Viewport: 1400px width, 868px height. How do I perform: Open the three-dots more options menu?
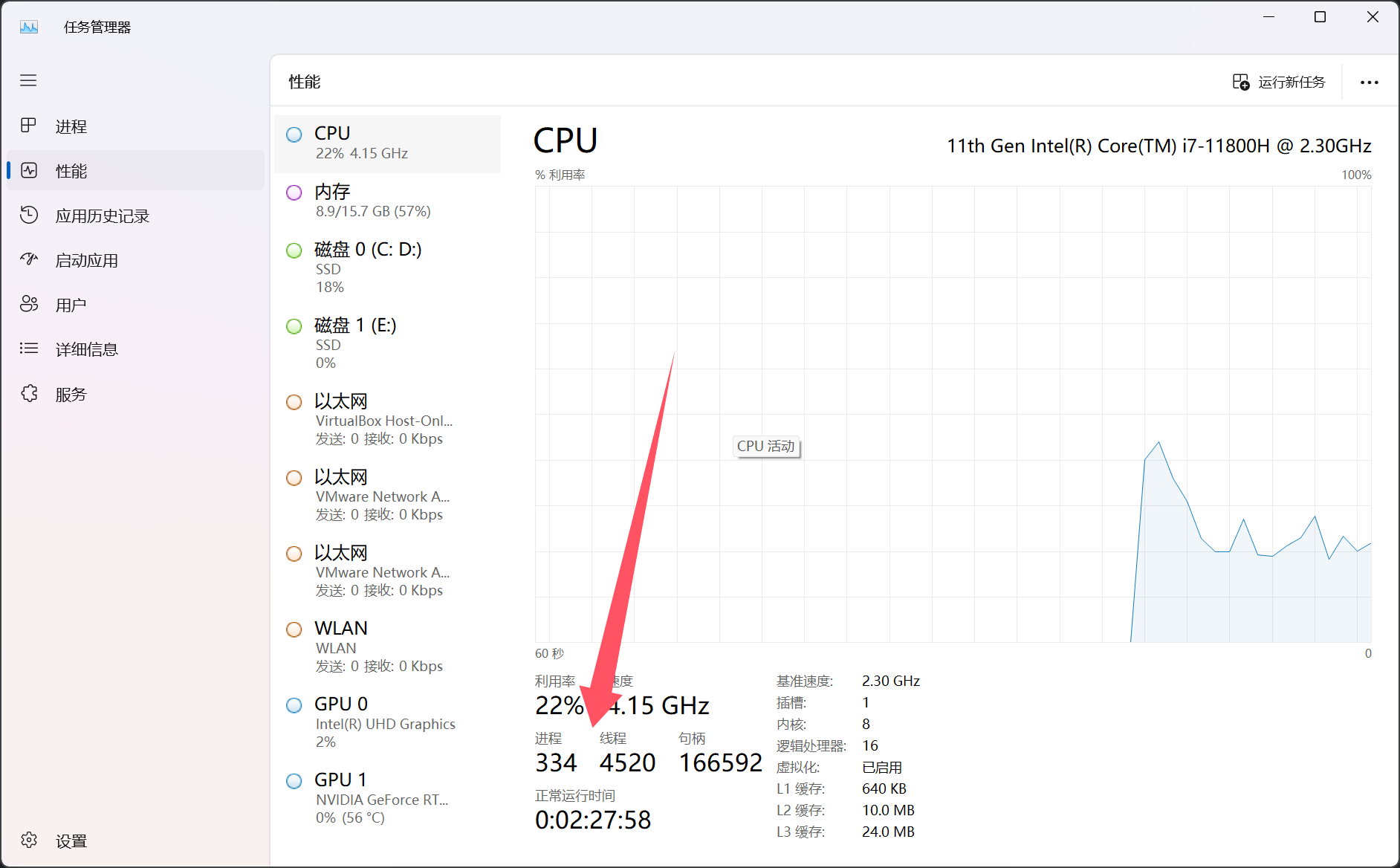1369,82
